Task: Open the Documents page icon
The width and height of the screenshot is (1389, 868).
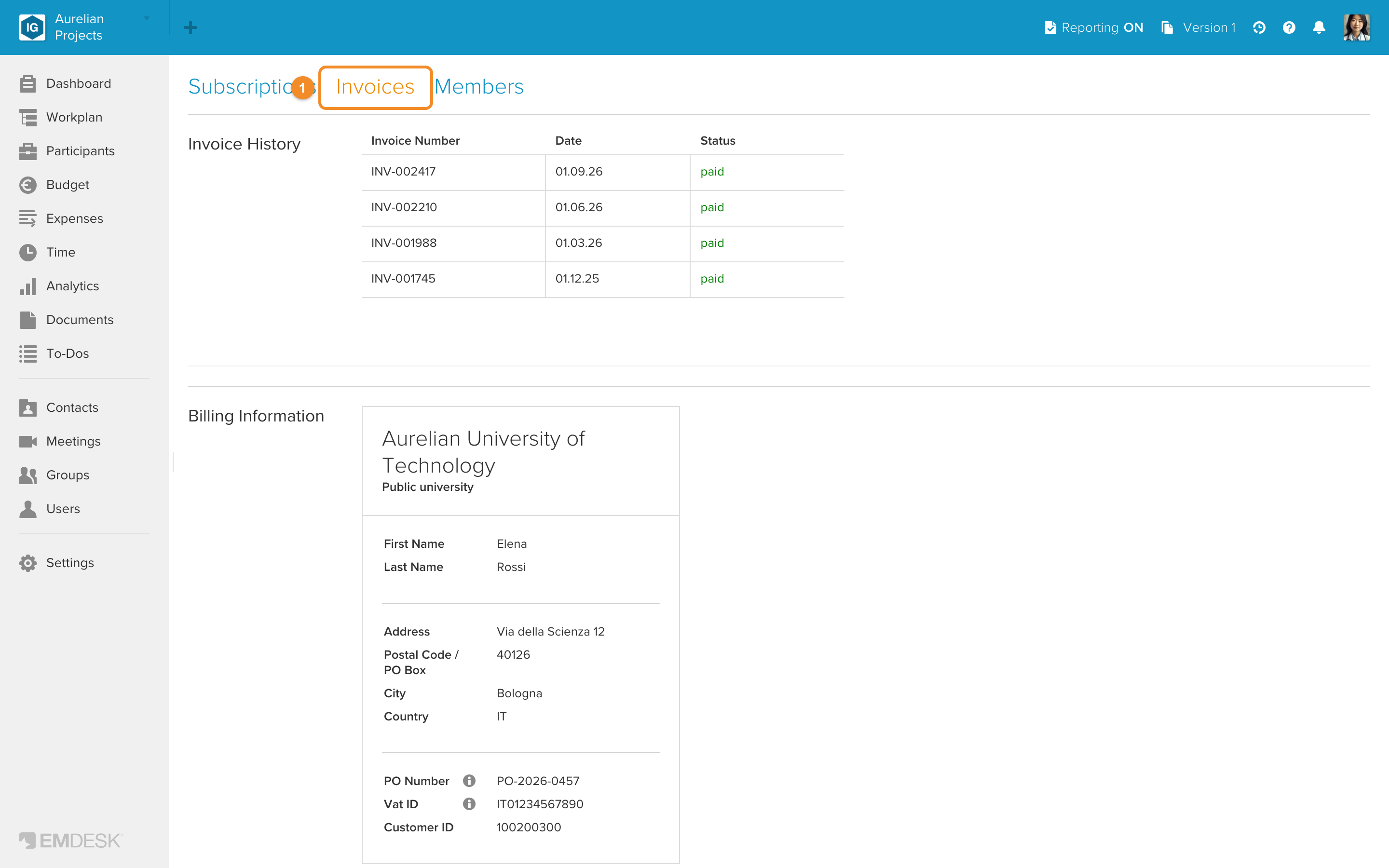Action: pos(27,320)
